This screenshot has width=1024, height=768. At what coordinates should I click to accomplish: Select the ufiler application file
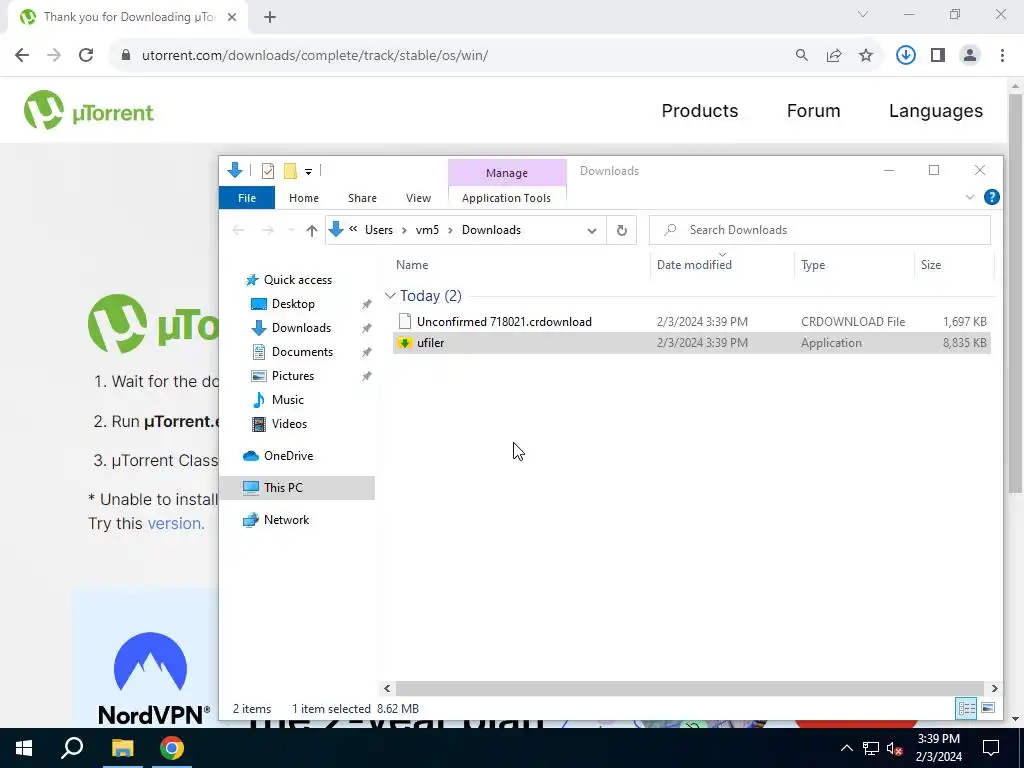coord(692,343)
